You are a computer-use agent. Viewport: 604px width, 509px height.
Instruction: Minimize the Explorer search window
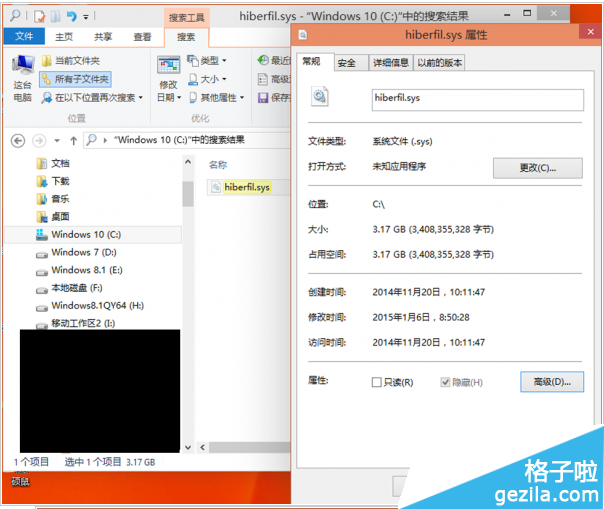pyautogui.click(x=507, y=15)
